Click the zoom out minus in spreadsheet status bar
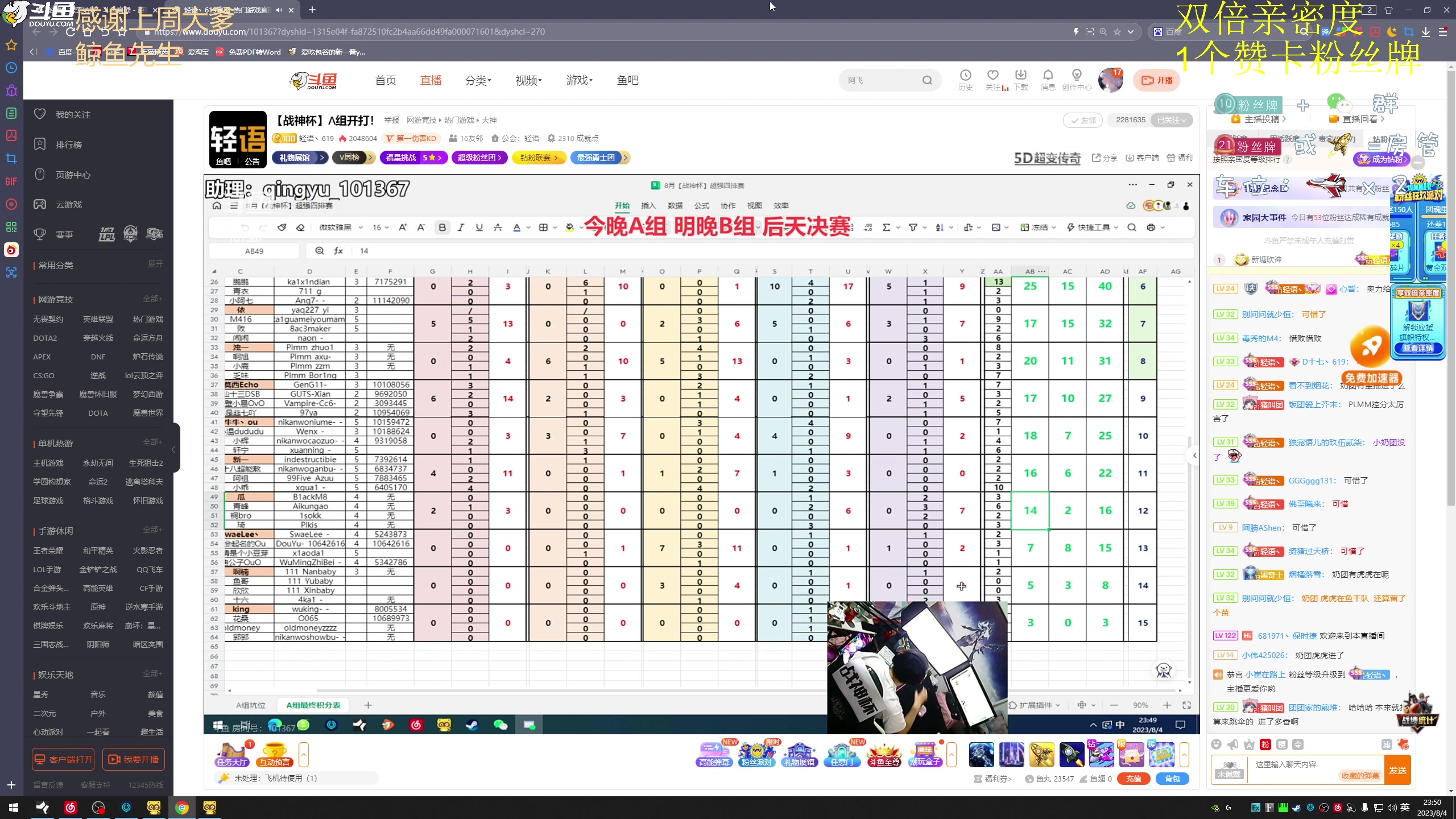Image resolution: width=1456 pixels, height=819 pixels. pyautogui.click(x=1114, y=705)
